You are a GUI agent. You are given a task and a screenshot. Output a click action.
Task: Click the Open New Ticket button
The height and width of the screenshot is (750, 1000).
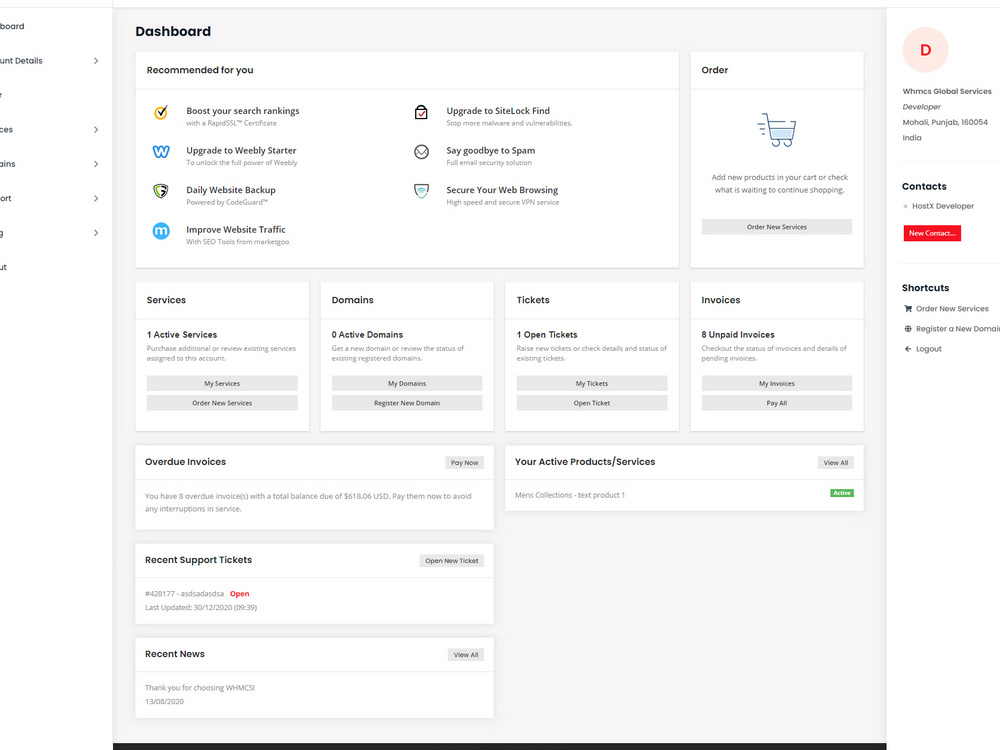pyautogui.click(x=452, y=561)
